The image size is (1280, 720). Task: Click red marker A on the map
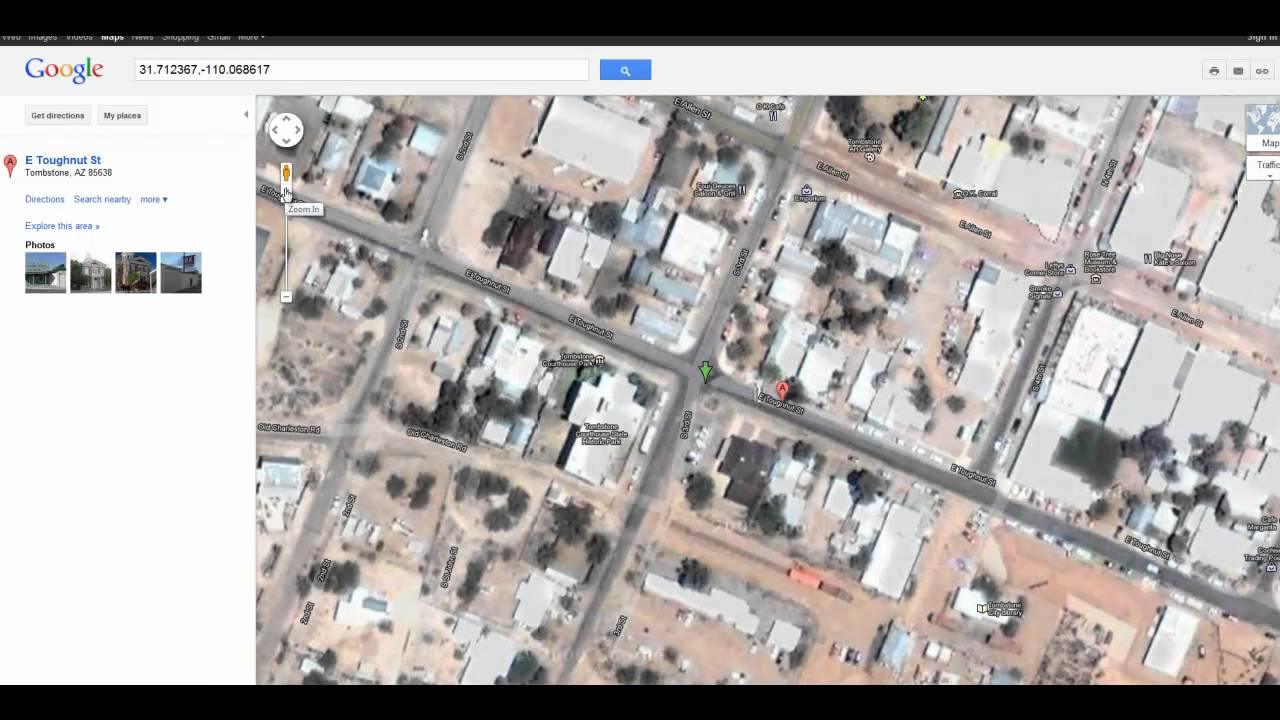[782, 389]
